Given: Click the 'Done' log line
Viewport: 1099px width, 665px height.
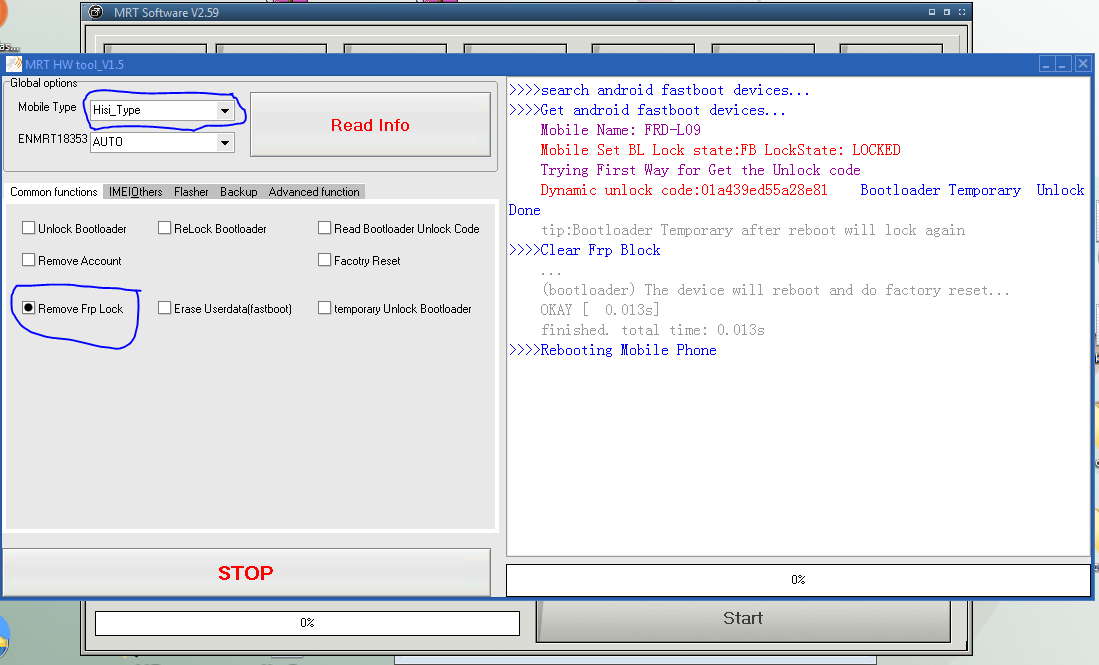Looking at the screenshot, I should tap(524, 210).
